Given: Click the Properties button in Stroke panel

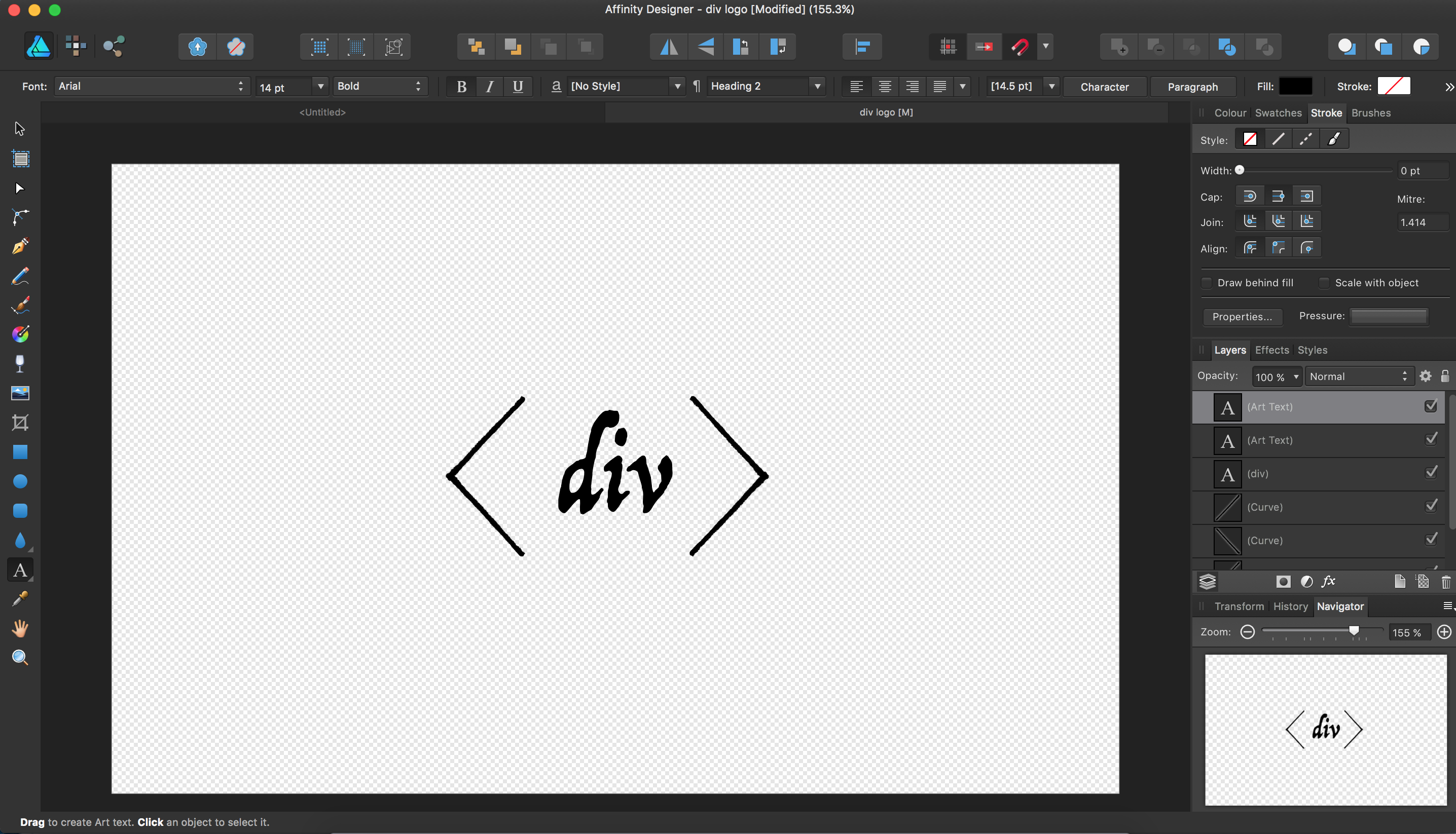Looking at the screenshot, I should point(1243,316).
